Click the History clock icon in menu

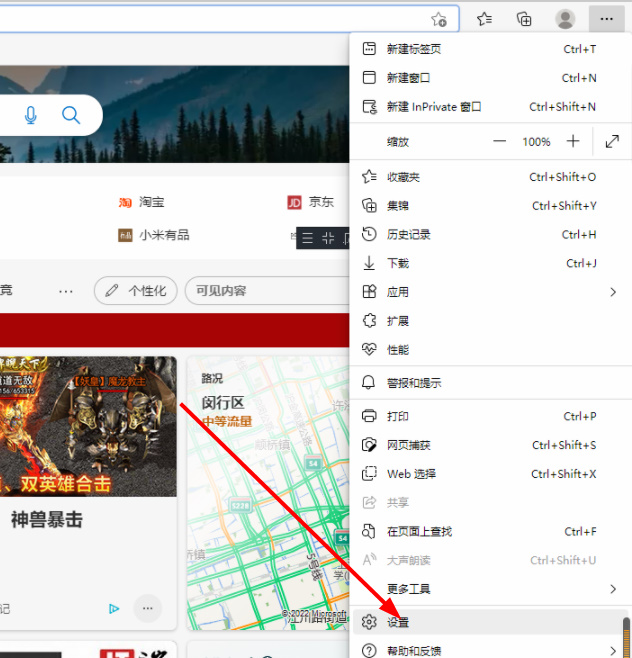pyautogui.click(x=369, y=234)
